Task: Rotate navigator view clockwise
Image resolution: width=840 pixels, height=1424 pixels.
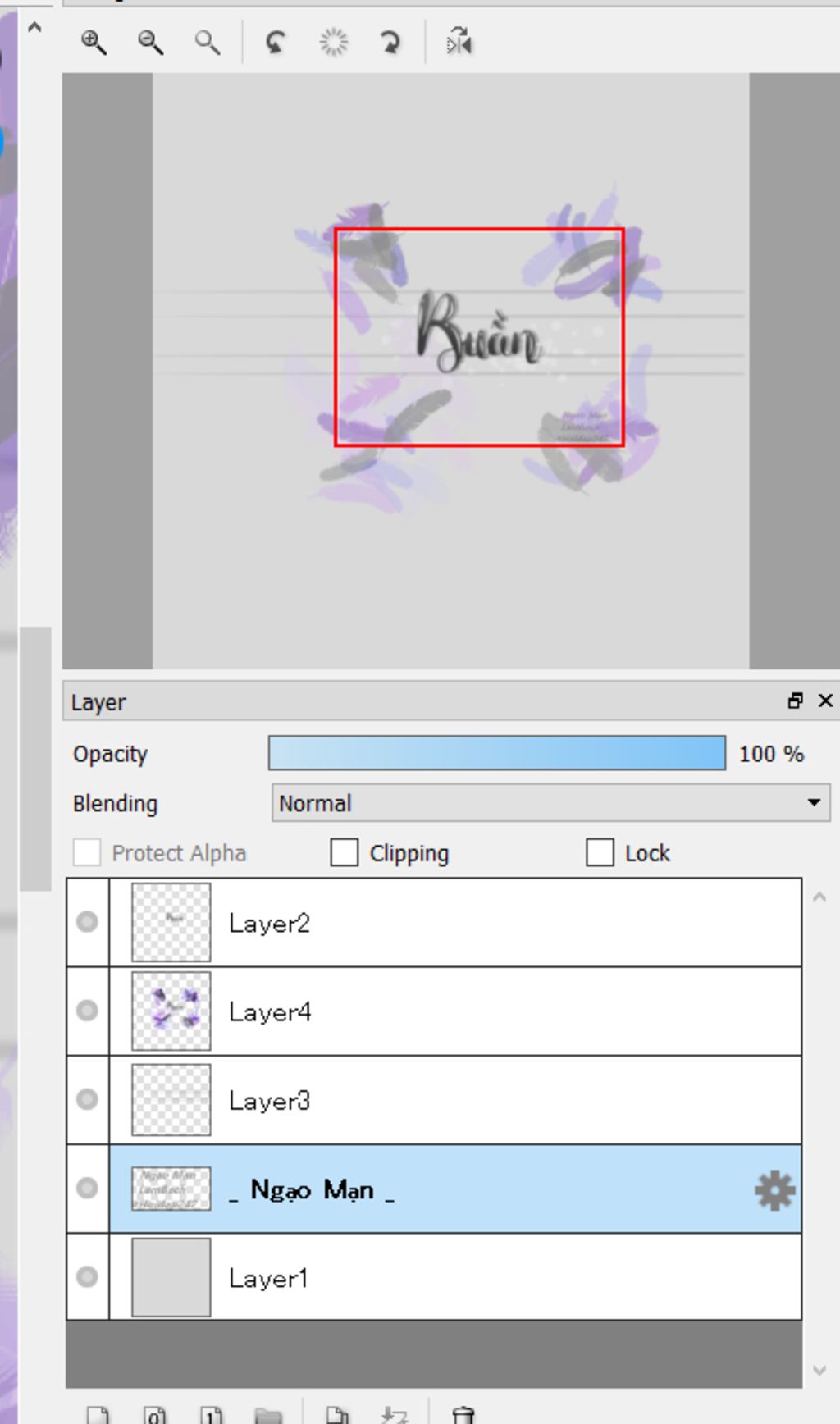Action: [390, 42]
